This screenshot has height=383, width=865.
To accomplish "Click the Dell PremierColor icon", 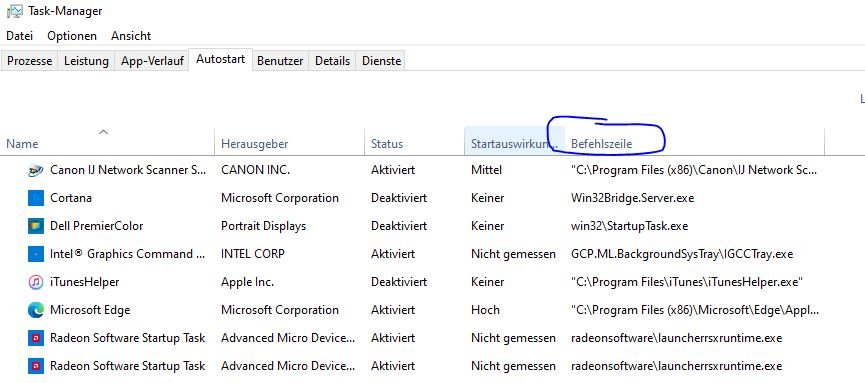I will click(x=35, y=226).
